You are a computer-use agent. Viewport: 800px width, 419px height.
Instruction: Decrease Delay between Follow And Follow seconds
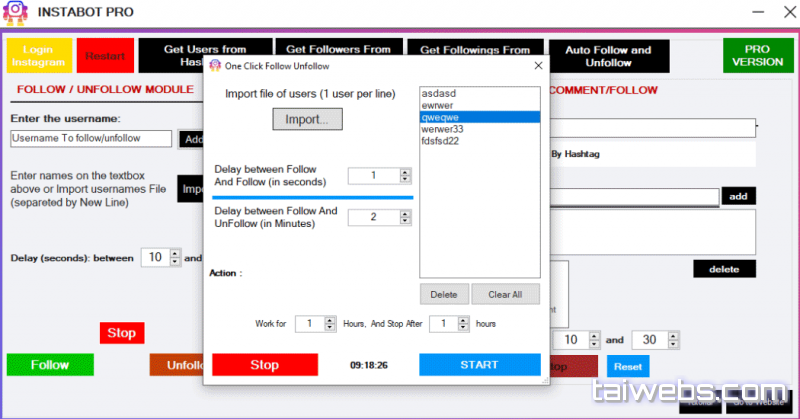coord(405,180)
